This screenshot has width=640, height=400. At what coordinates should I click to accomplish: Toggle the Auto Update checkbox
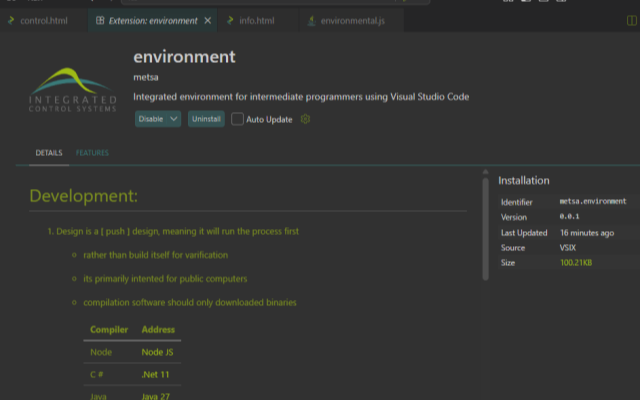click(x=237, y=119)
